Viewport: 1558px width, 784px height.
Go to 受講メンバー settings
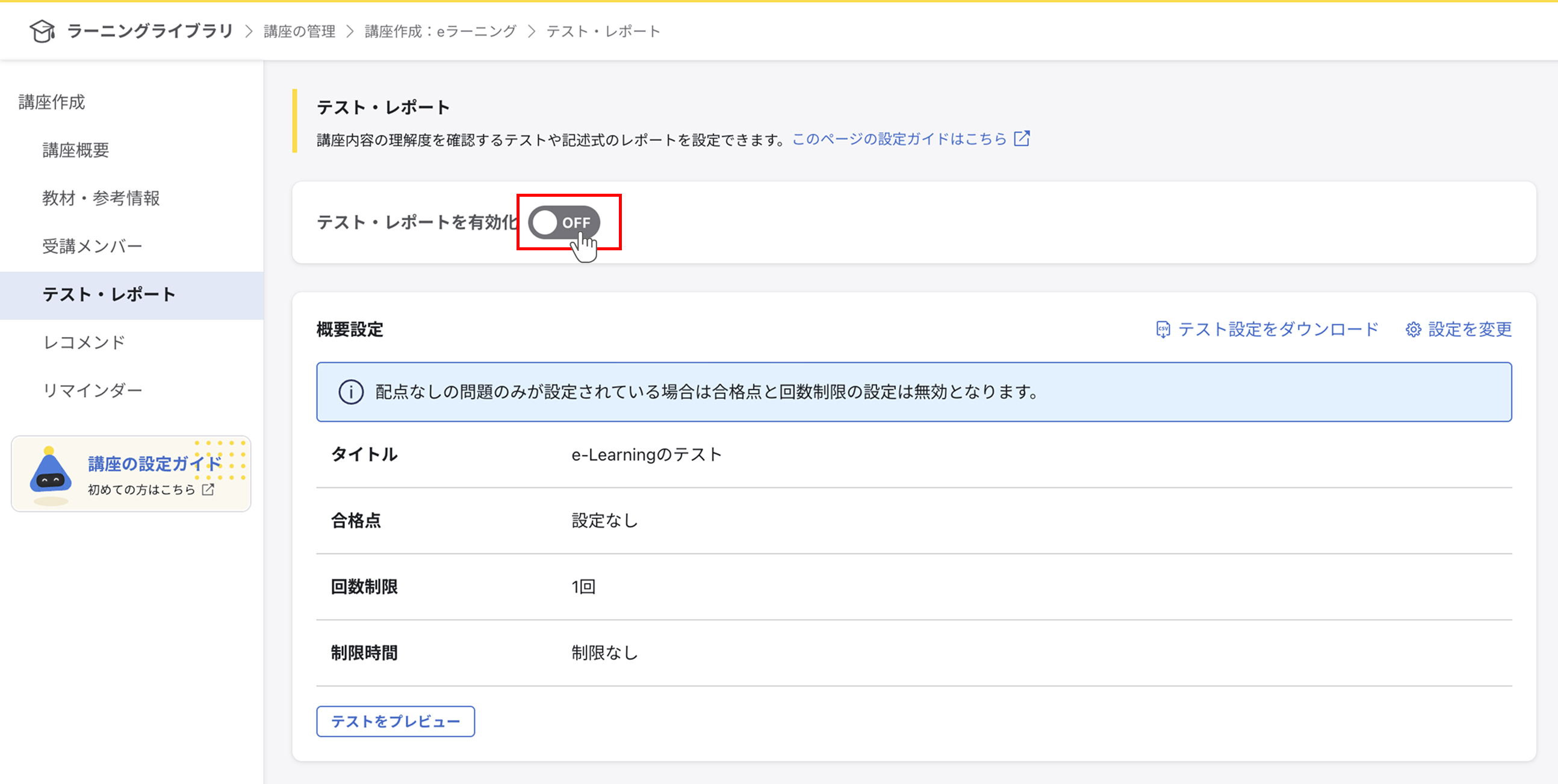click(x=92, y=246)
